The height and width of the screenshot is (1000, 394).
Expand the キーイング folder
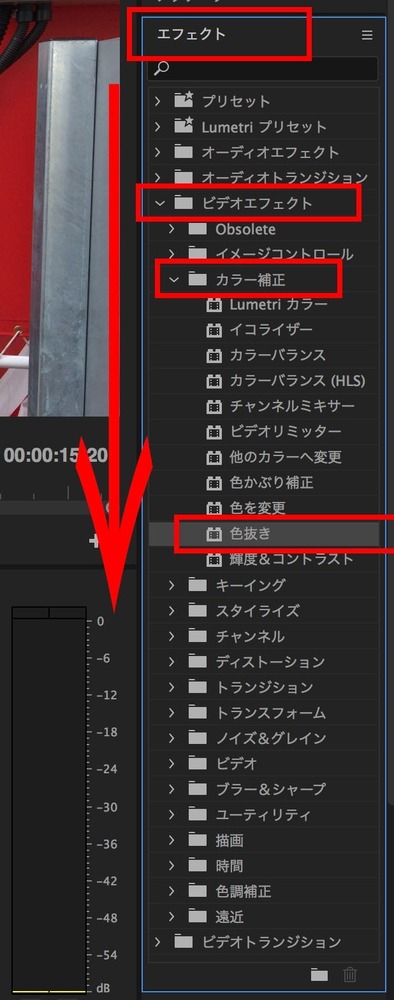(172, 585)
